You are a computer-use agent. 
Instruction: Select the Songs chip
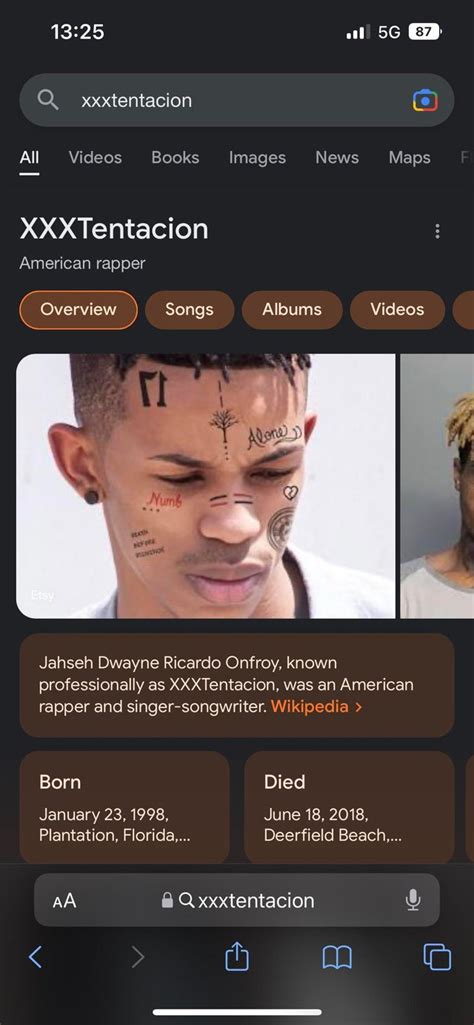point(190,309)
